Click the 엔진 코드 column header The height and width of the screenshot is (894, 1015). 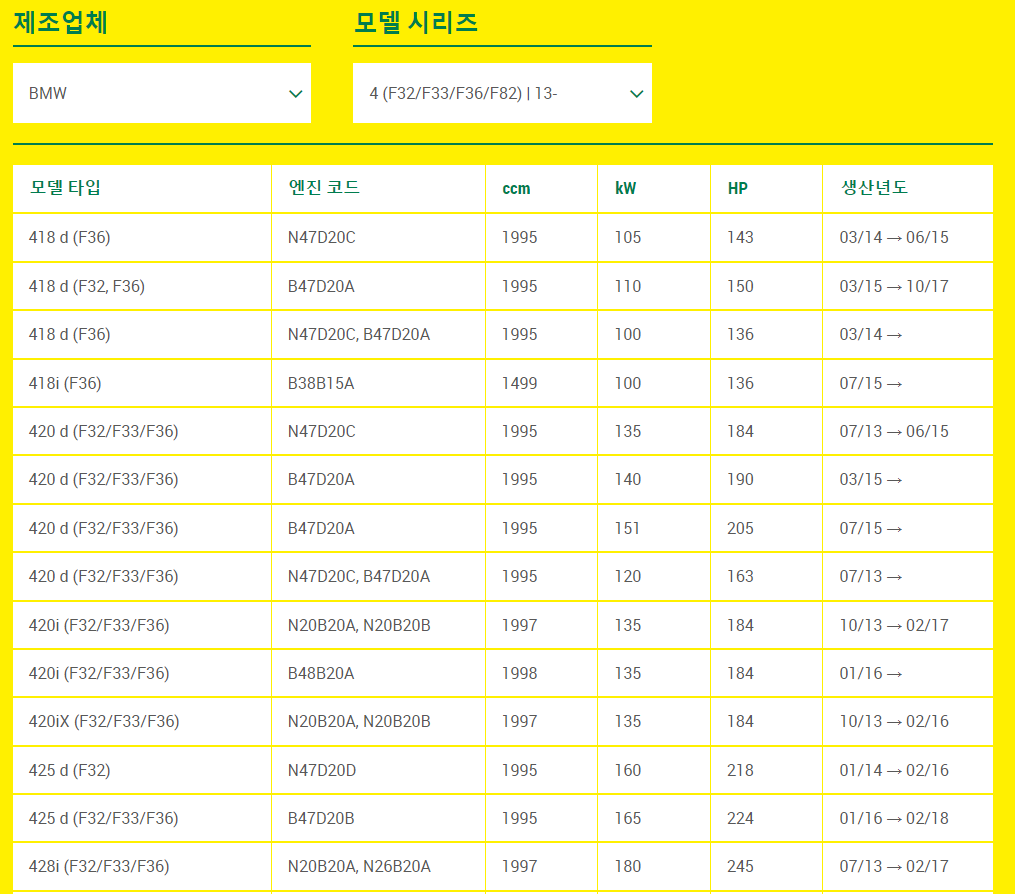tap(324, 188)
